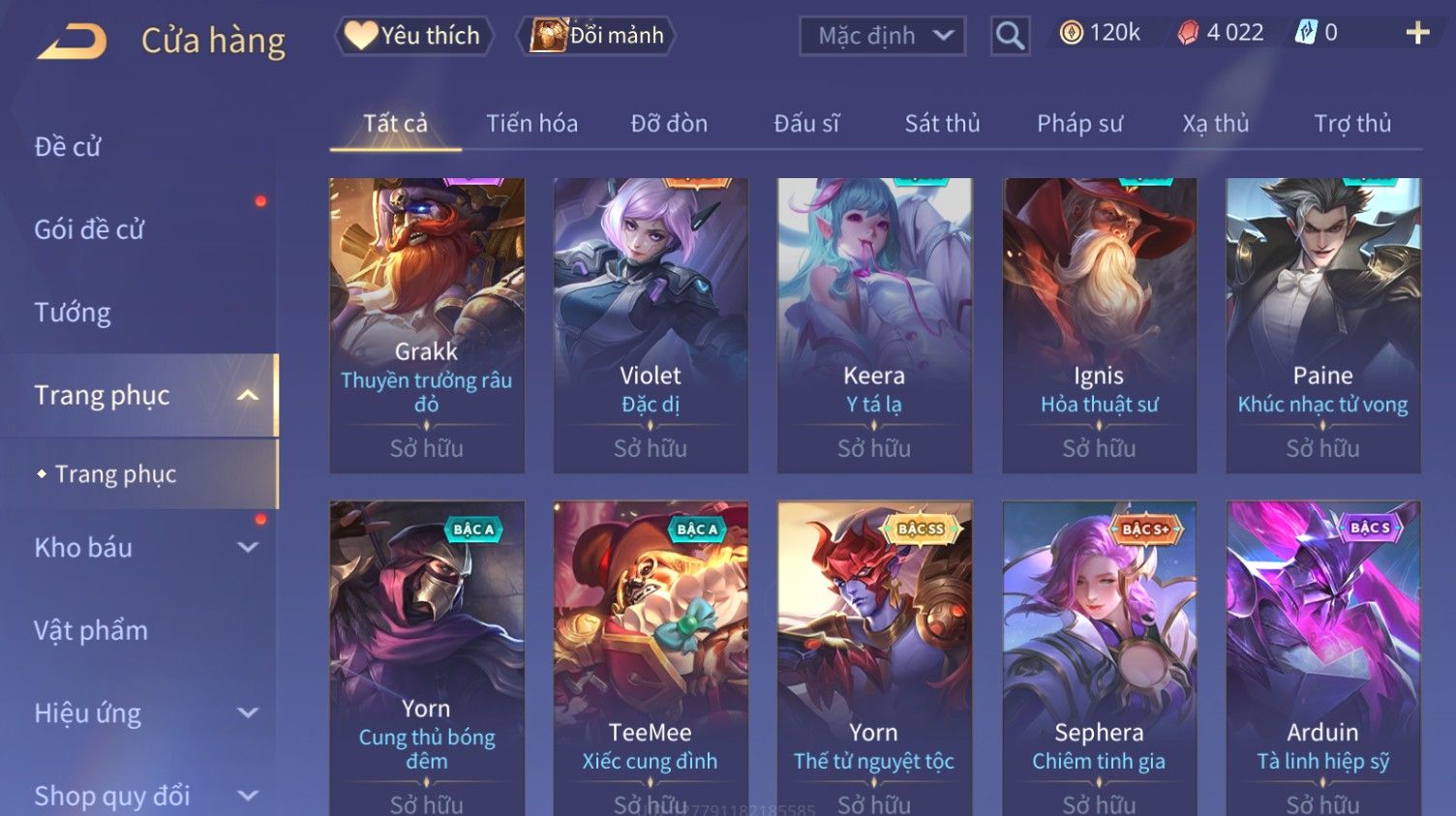Add currency with the plus icon

[x=1417, y=33]
